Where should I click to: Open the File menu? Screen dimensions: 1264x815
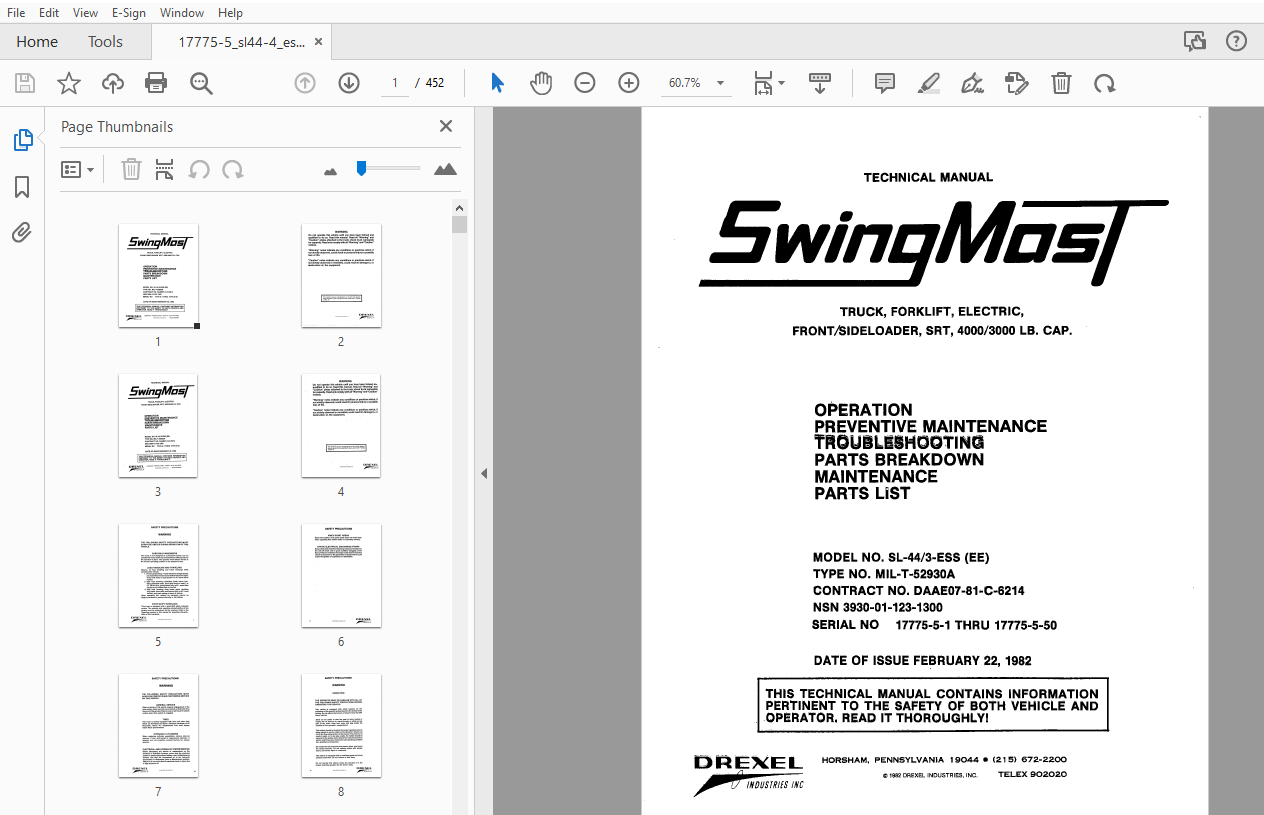pos(17,12)
